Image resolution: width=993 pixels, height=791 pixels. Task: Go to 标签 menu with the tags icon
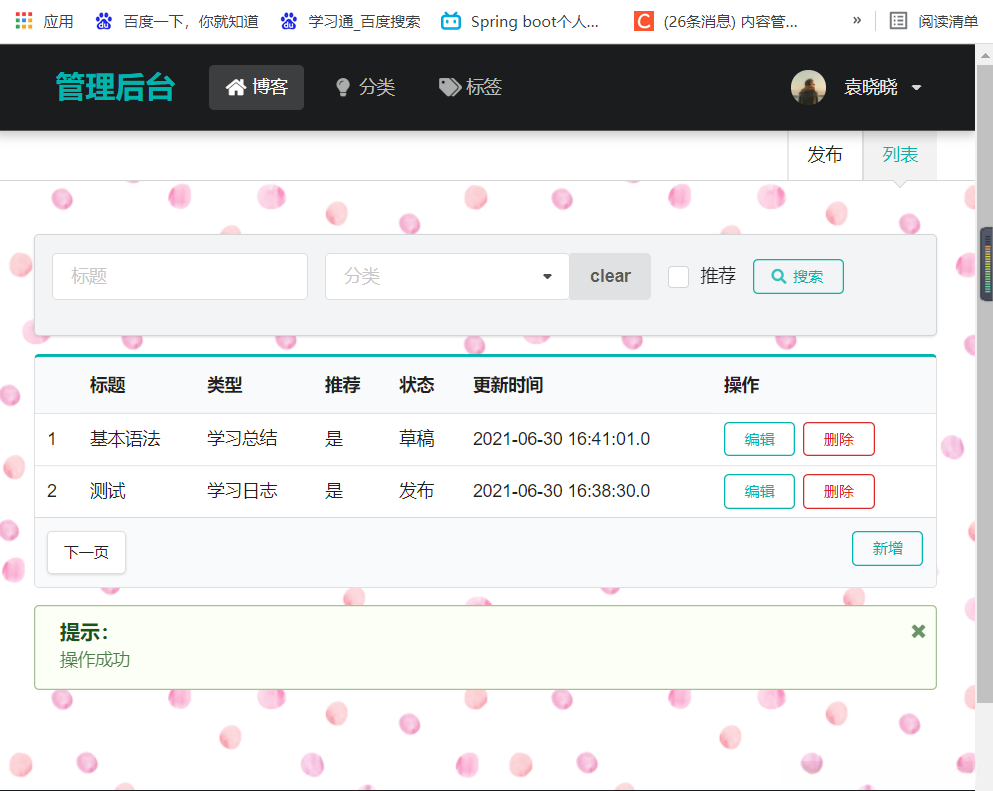coord(470,87)
